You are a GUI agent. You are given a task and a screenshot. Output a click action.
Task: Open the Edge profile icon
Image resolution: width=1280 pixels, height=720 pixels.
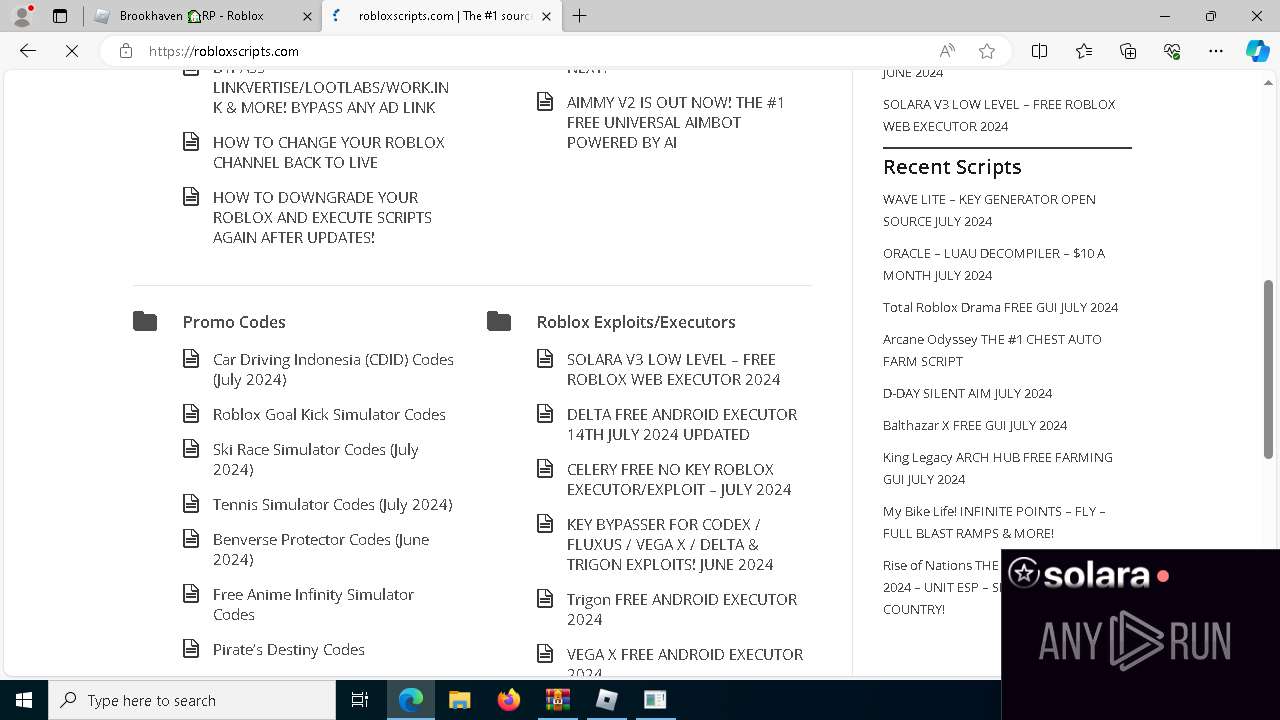(22, 16)
